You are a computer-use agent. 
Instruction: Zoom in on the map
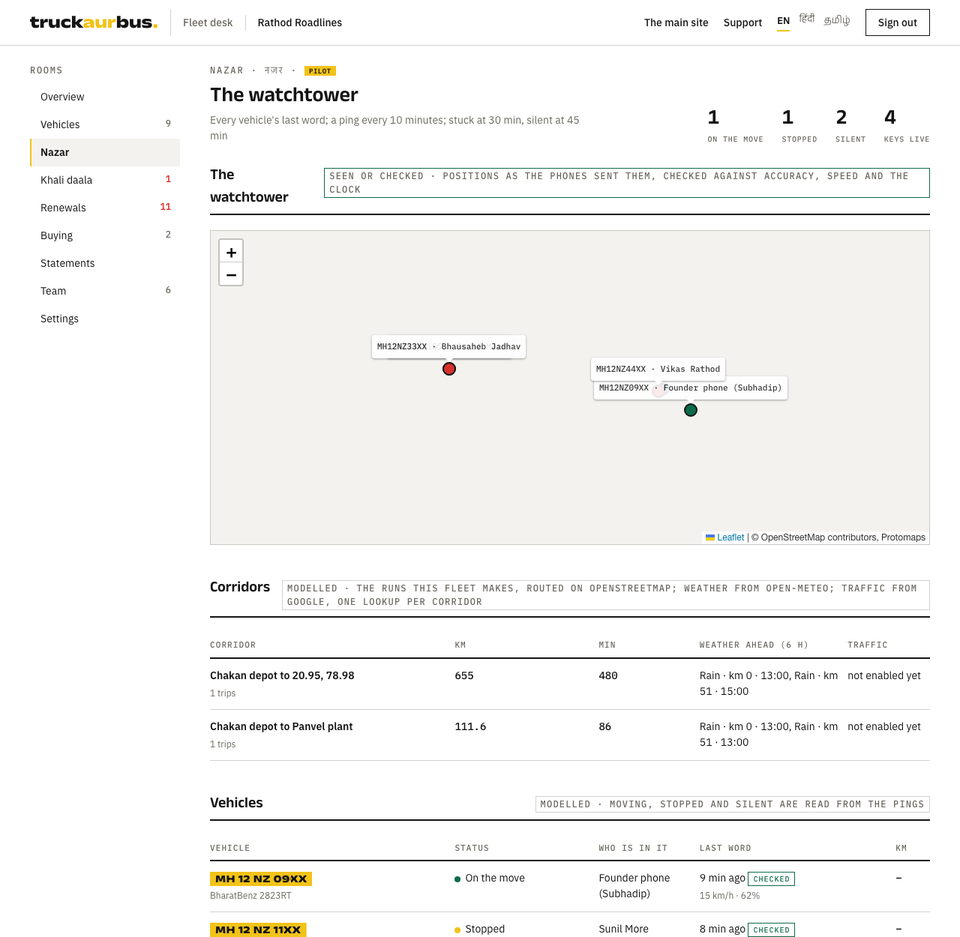231,252
